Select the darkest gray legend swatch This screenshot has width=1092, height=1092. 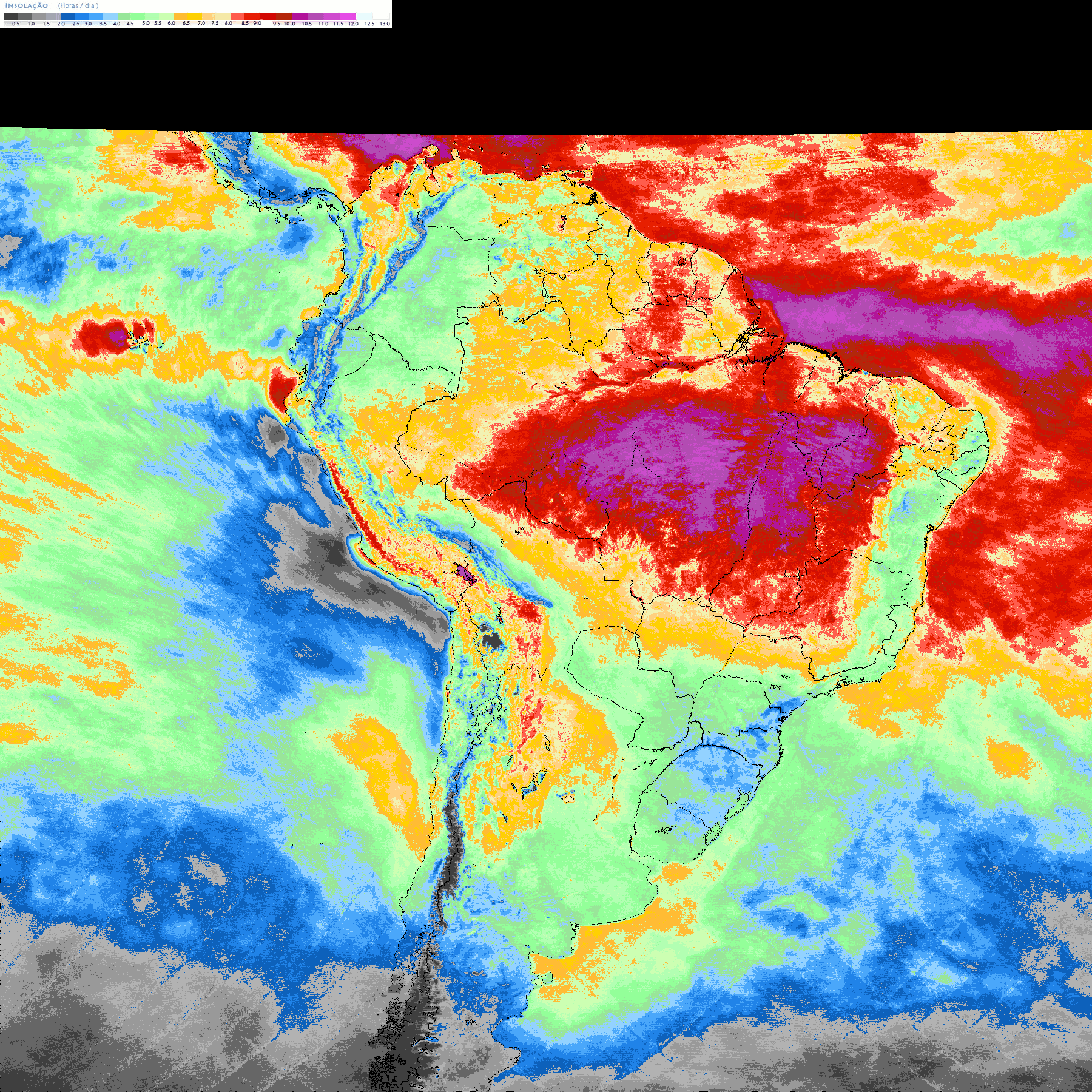point(10,16)
